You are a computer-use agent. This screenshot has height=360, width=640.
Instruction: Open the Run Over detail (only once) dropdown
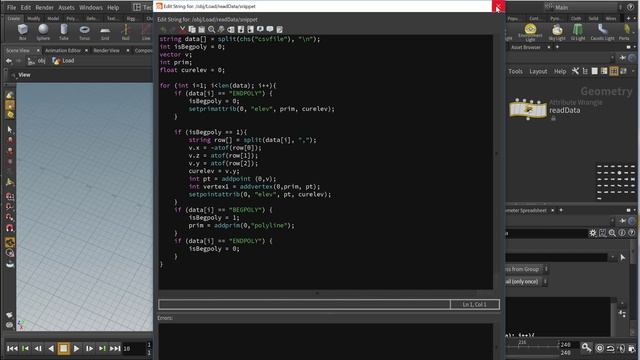527,282
